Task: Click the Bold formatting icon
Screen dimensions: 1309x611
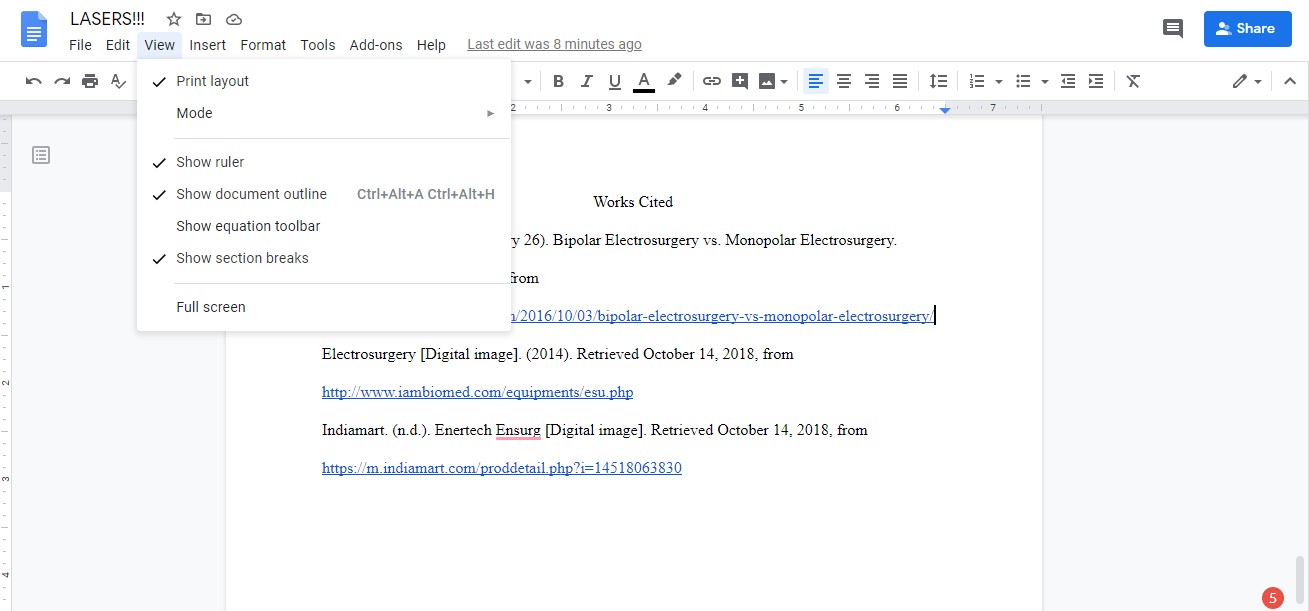Action: click(559, 81)
